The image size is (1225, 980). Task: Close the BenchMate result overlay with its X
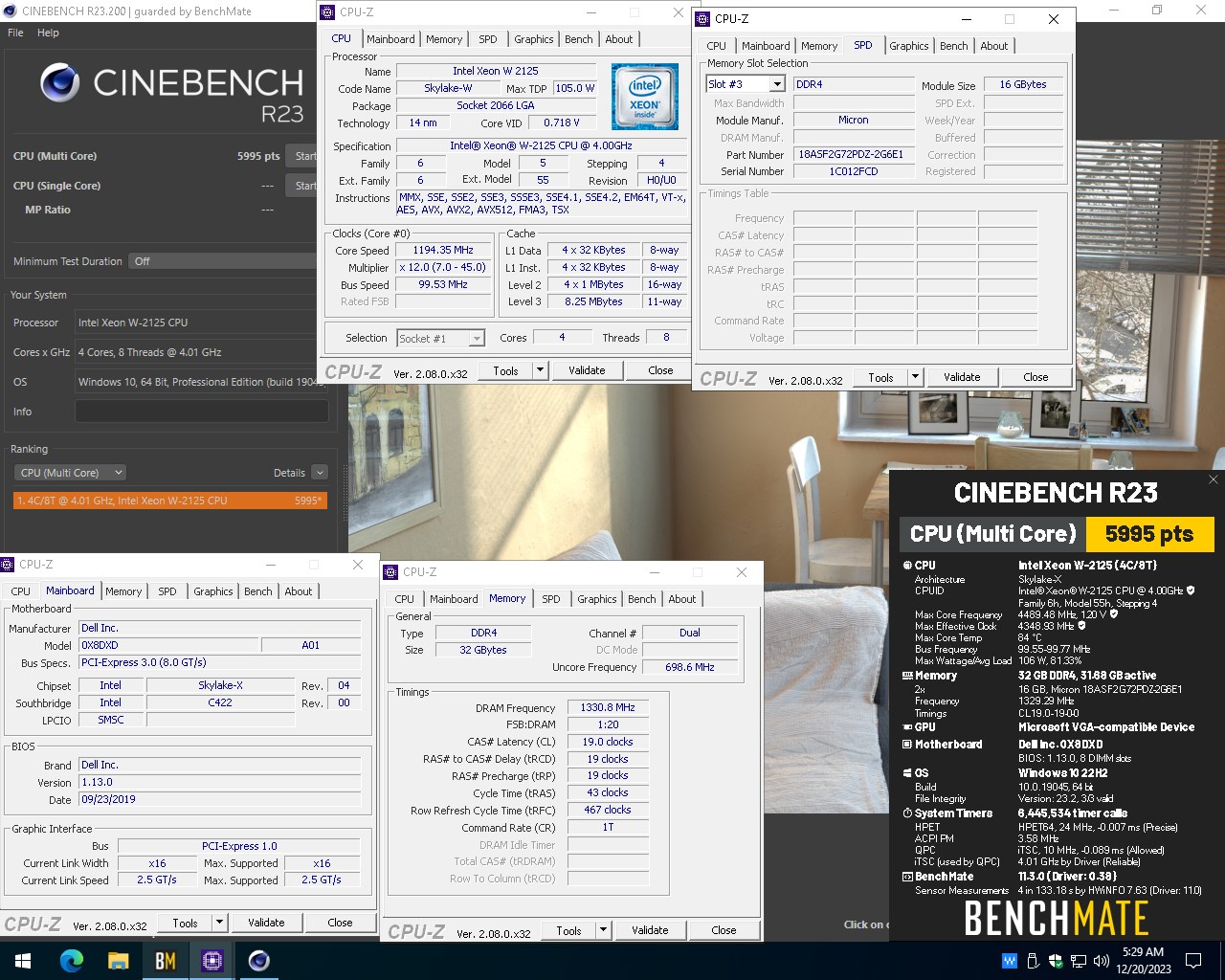(x=1213, y=479)
